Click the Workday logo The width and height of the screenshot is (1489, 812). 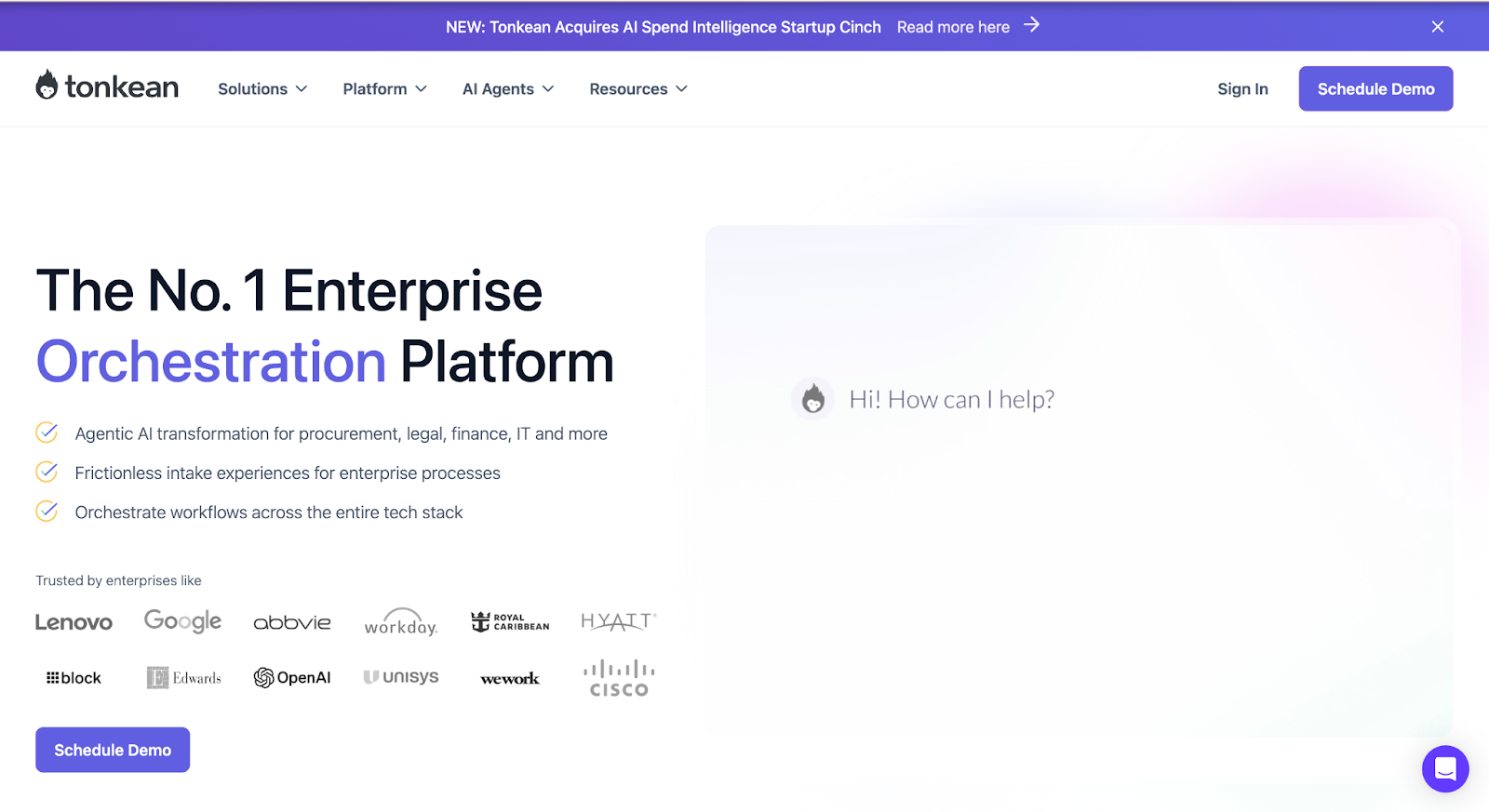point(401,622)
